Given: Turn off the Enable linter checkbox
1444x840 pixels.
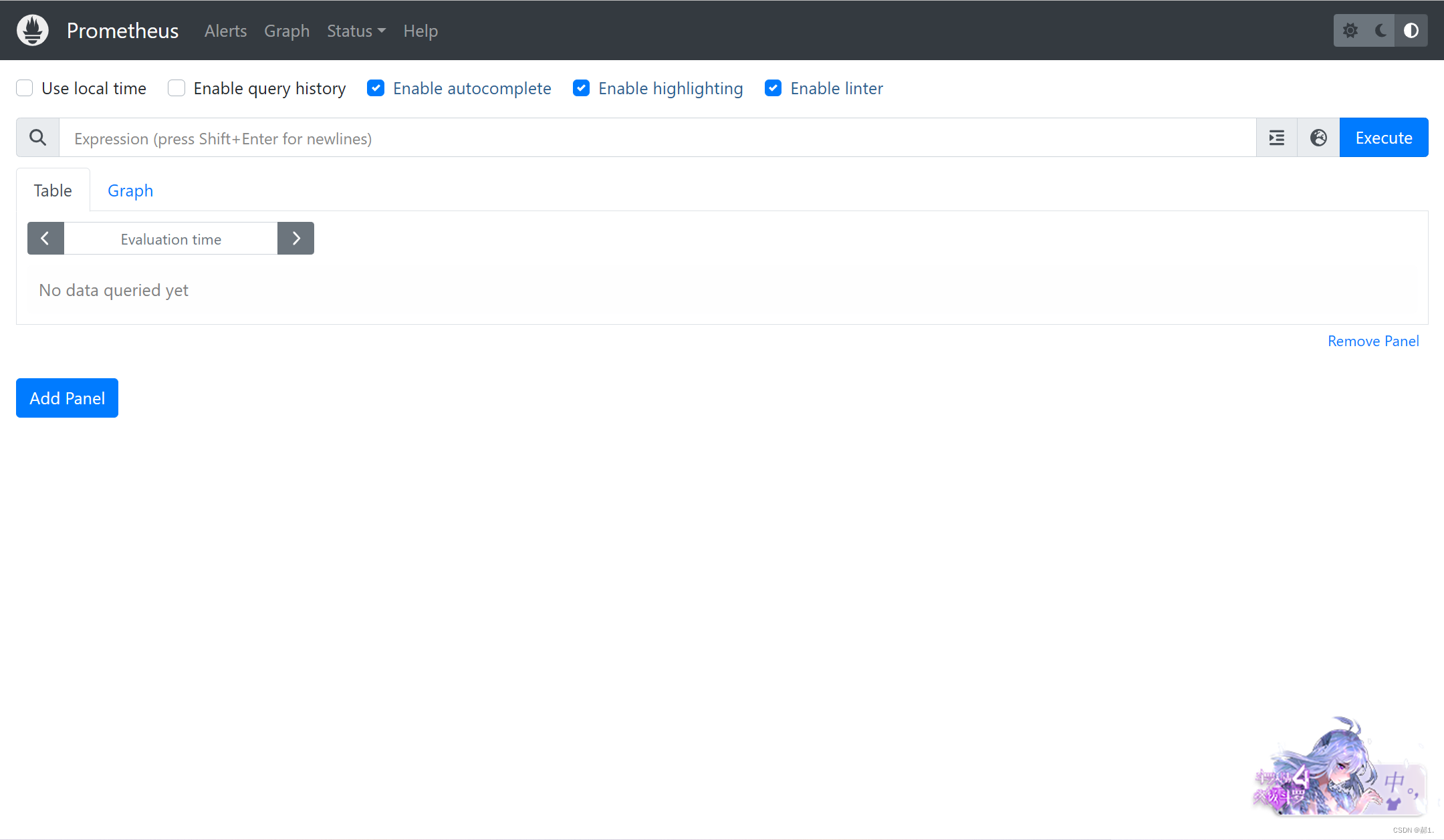Looking at the screenshot, I should 773,88.
